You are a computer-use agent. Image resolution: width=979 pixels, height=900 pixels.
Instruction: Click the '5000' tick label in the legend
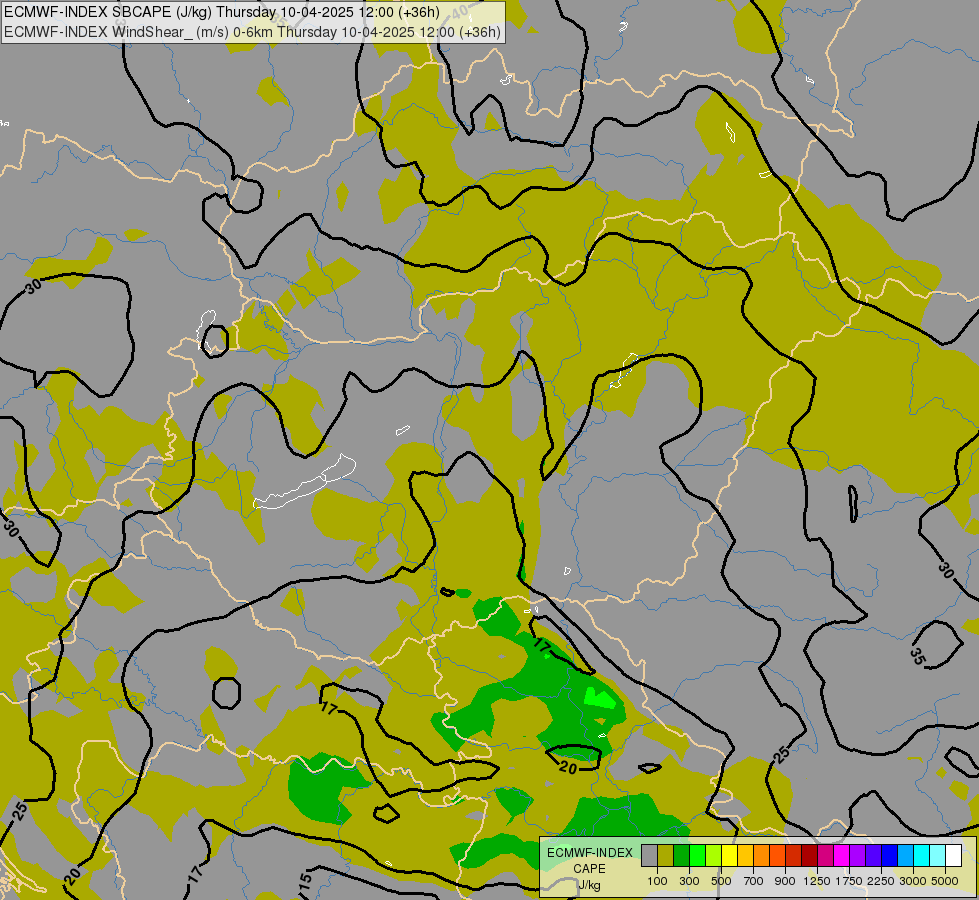tap(945, 881)
